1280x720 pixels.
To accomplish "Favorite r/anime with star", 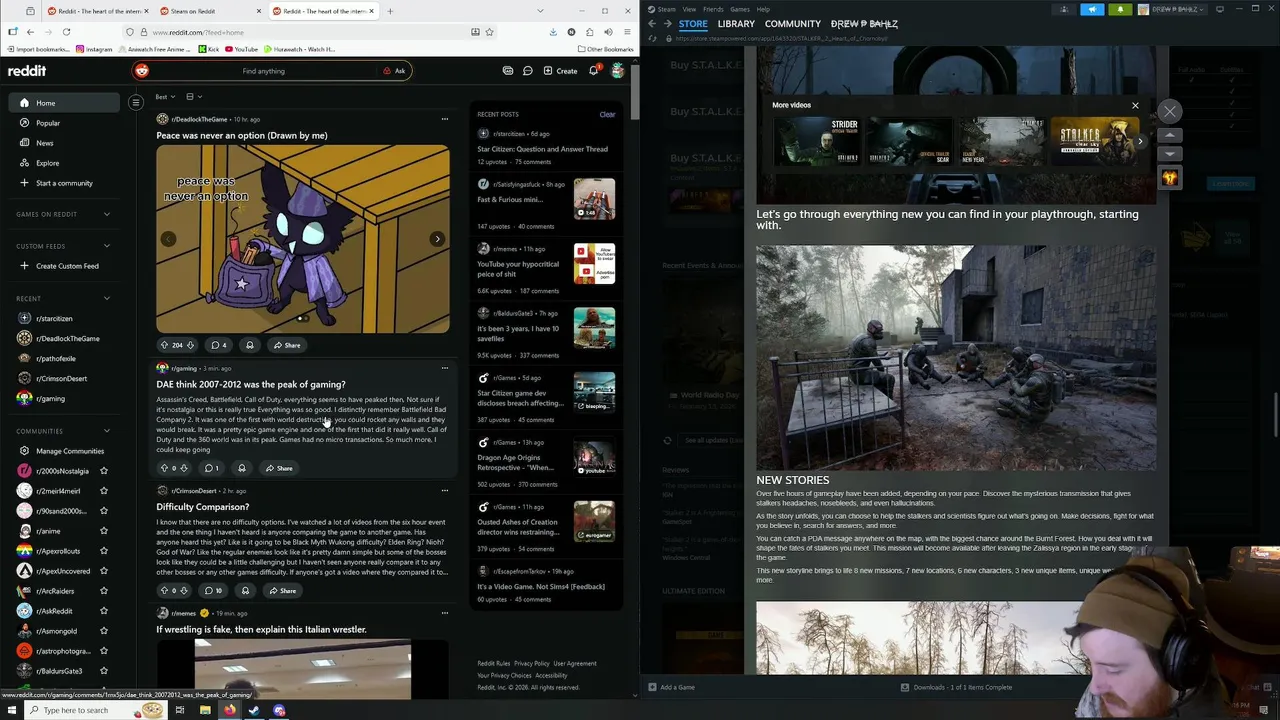I will coord(104,531).
